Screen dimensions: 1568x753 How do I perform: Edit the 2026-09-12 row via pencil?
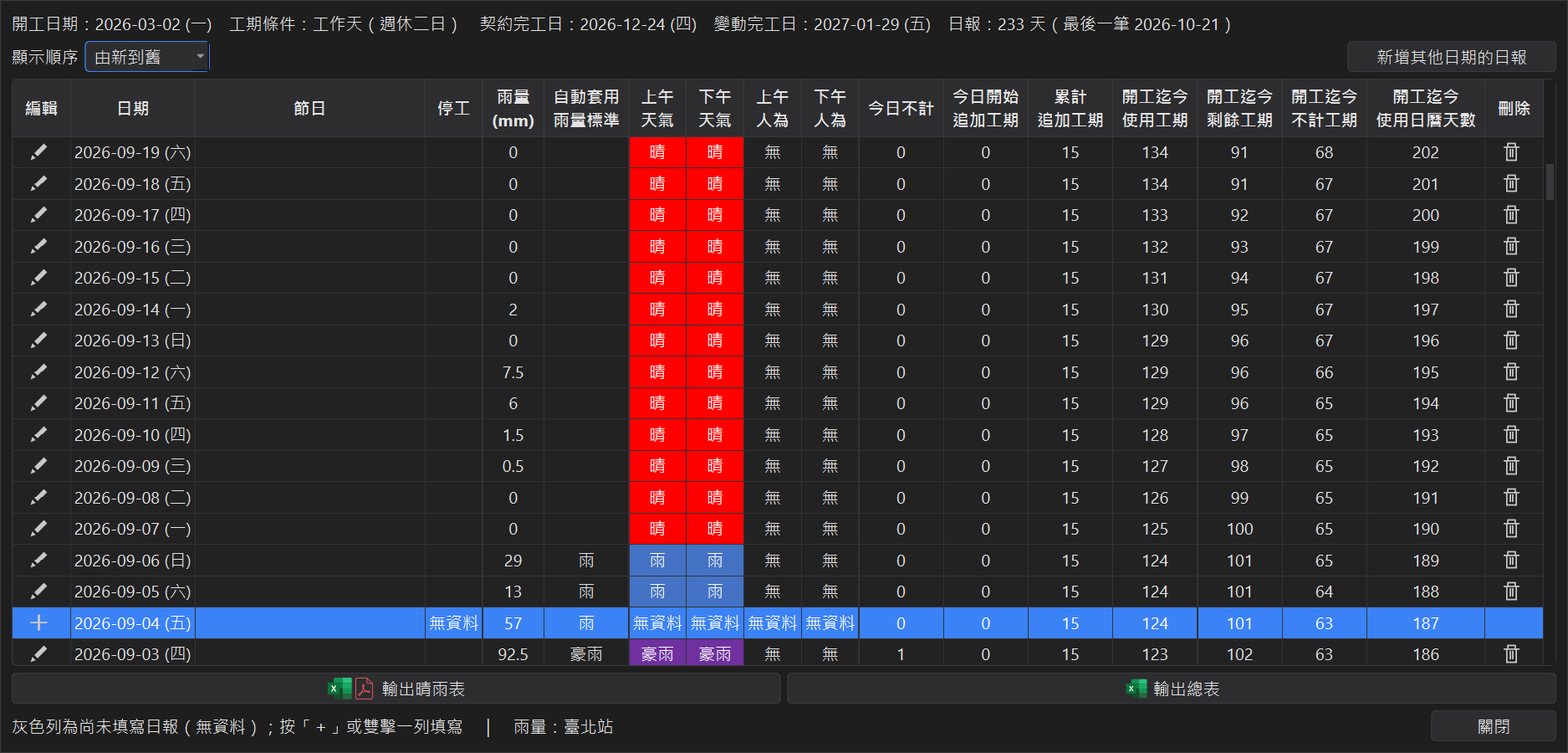point(39,372)
